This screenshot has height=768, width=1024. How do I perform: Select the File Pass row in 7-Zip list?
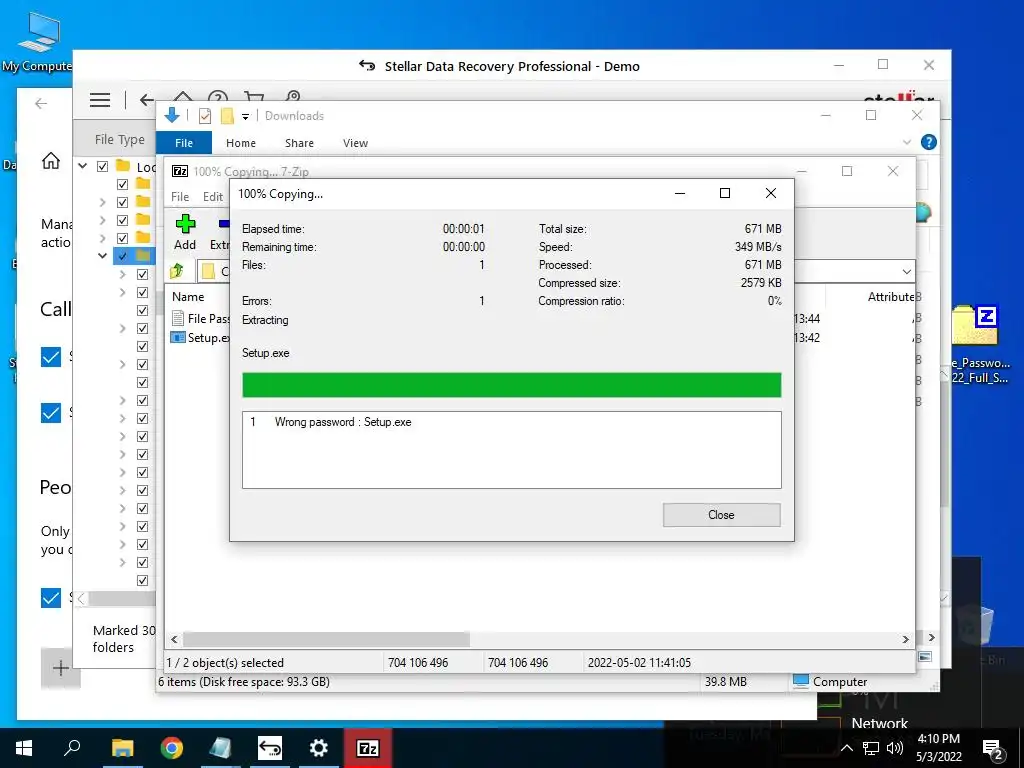click(200, 319)
